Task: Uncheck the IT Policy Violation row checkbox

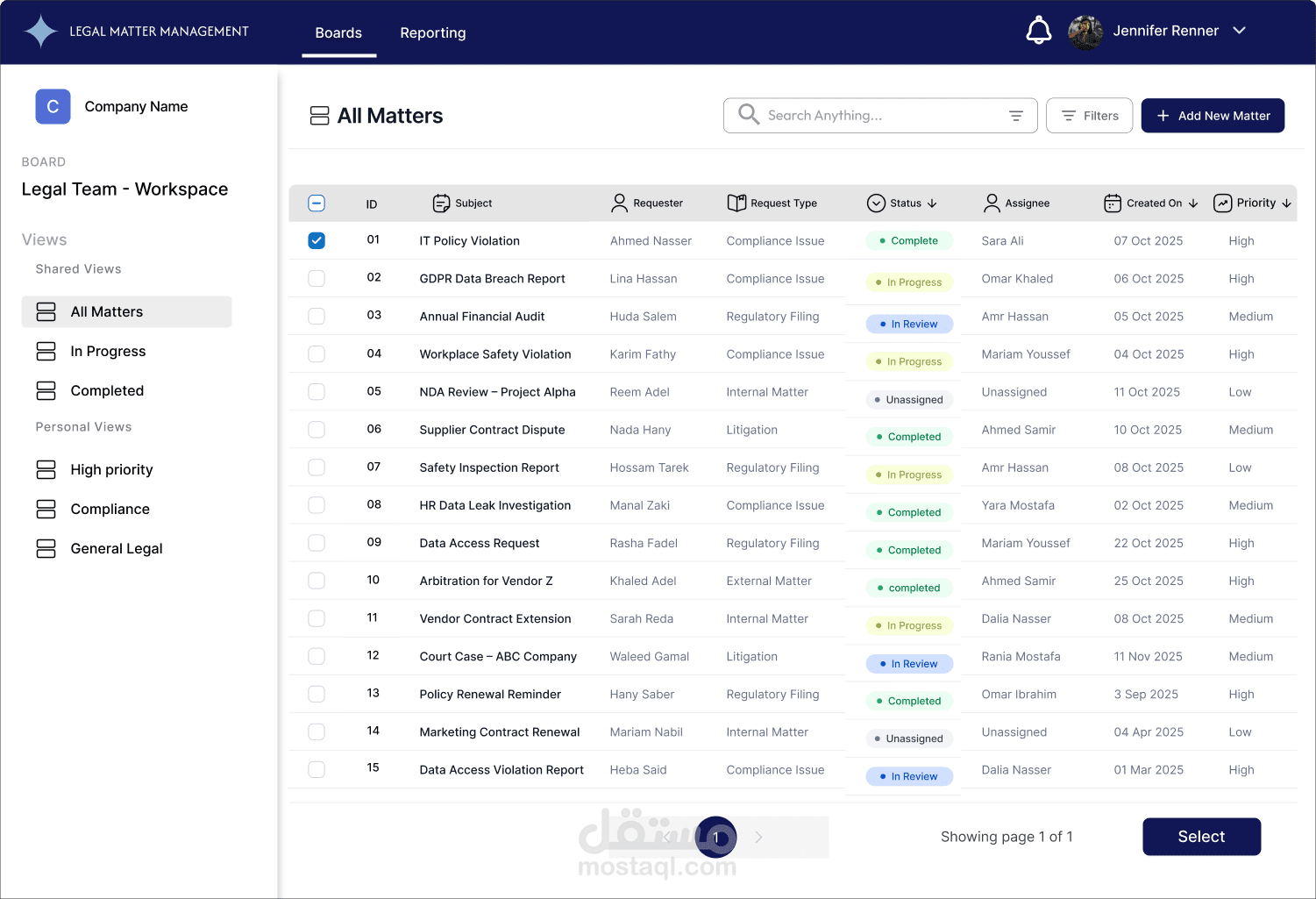Action: click(x=317, y=239)
